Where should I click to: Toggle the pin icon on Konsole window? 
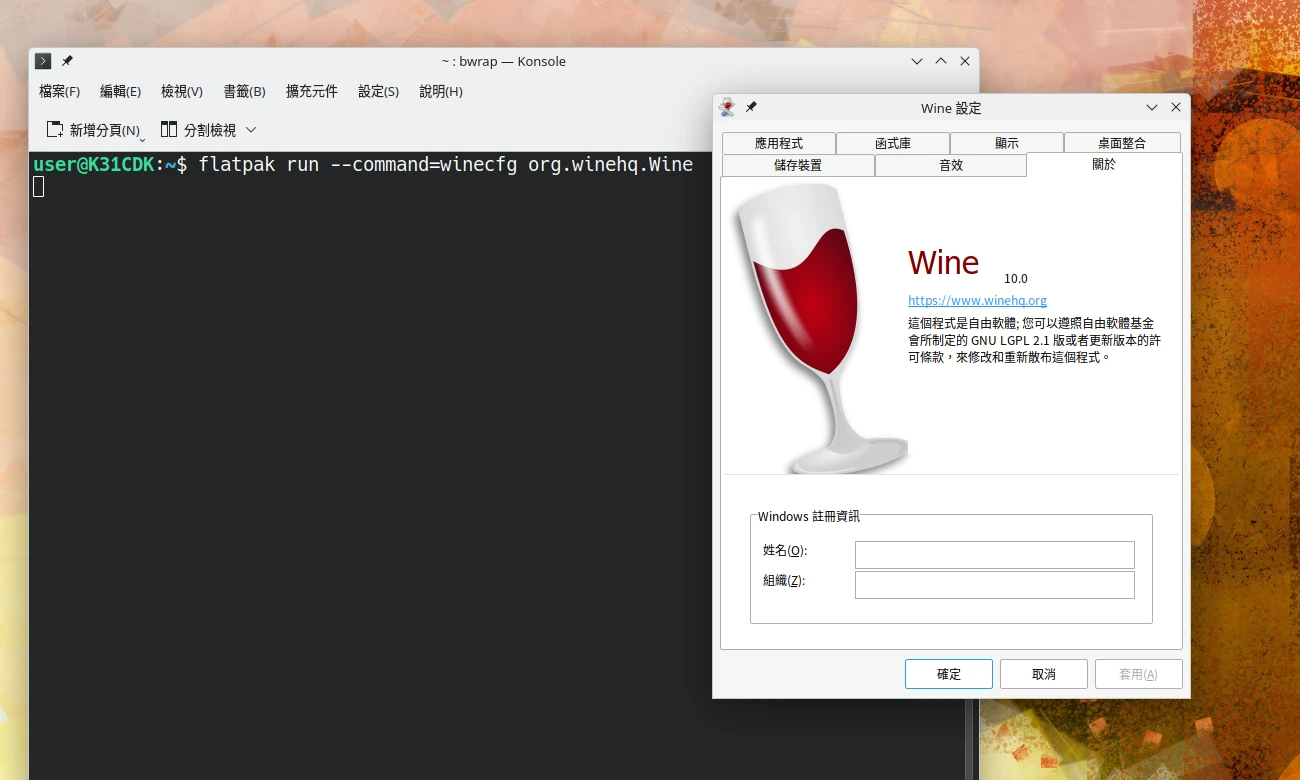(x=67, y=61)
